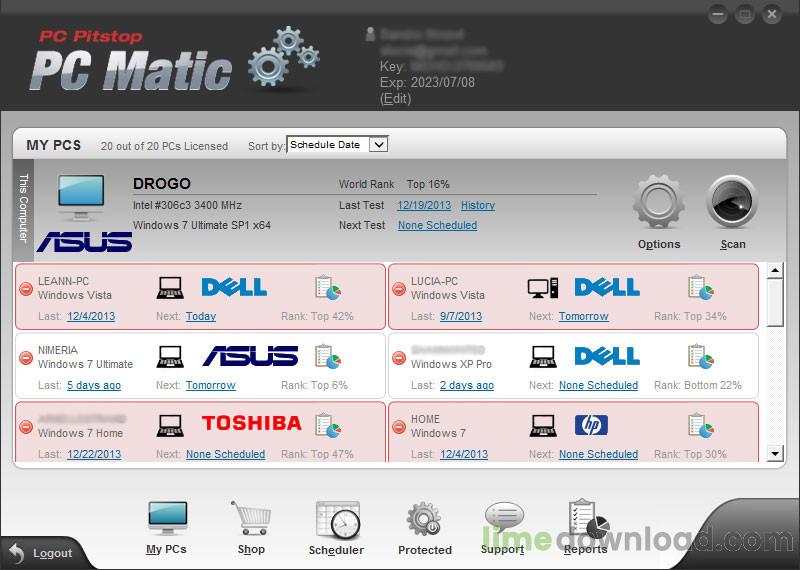
Task: Click HOME PC's None Scheduled link
Action: [598, 454]
